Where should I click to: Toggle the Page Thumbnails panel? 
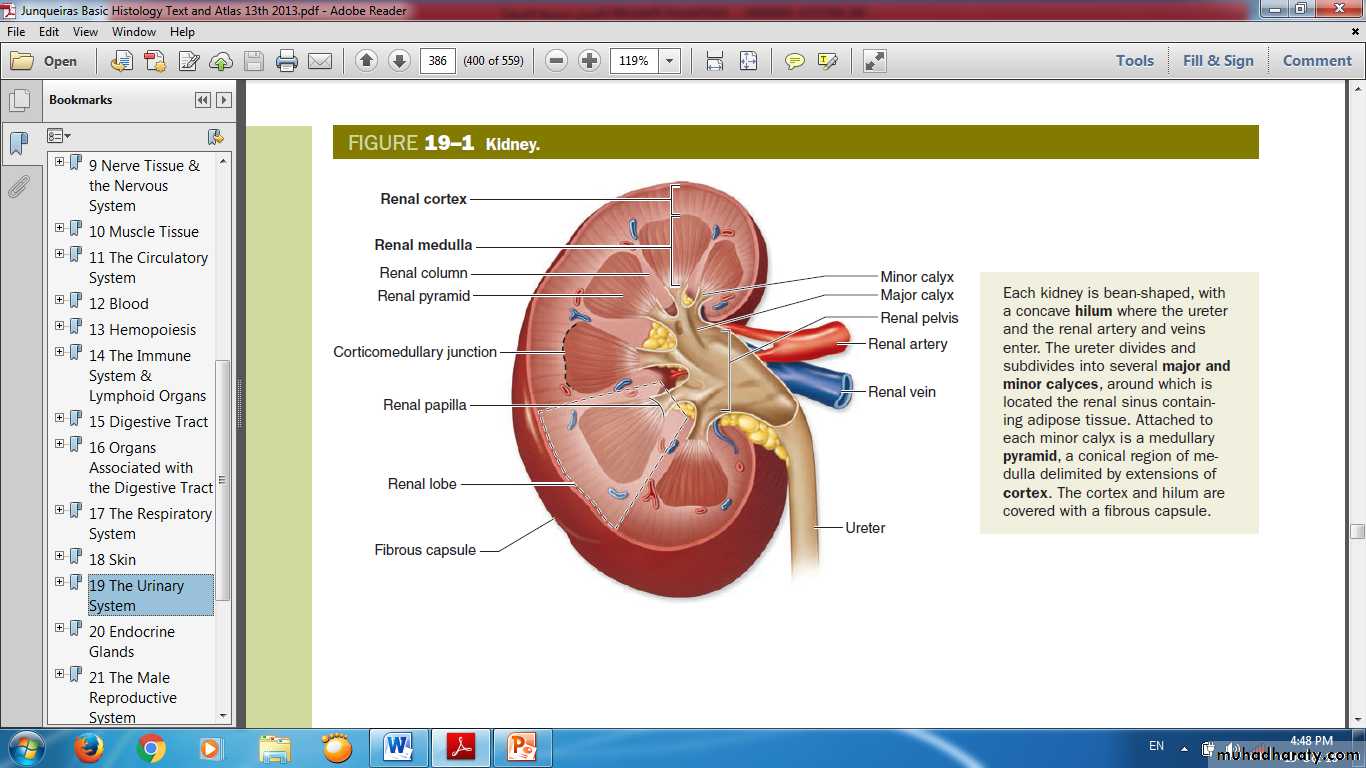coord(19,101)
